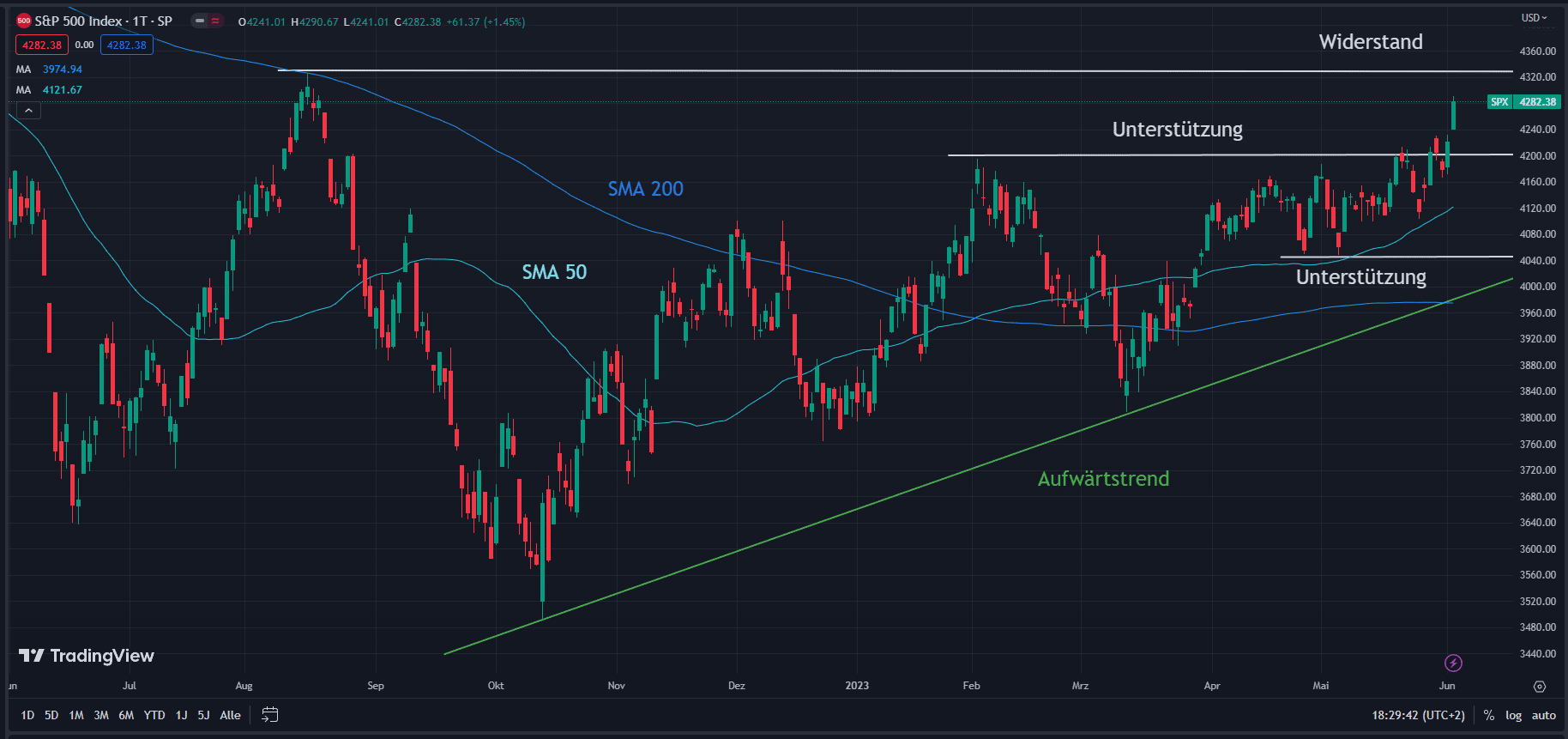This screenshot has height=739, width=1568.
Task: Click the blue buy price box 4282.38
Action: pyautogui.click(x=127, y=45)
